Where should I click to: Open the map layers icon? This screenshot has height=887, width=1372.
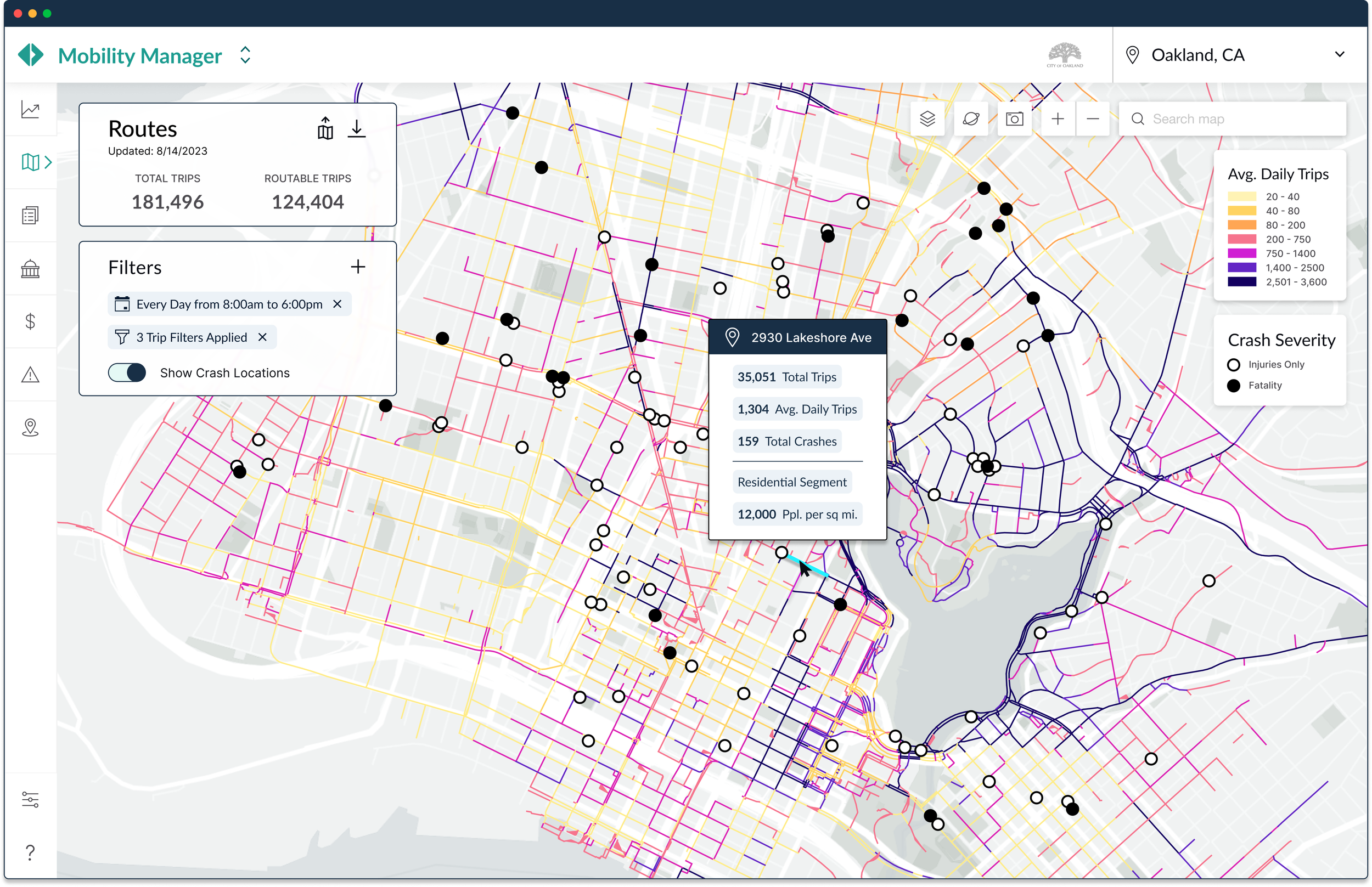click(x=927, y=118)
